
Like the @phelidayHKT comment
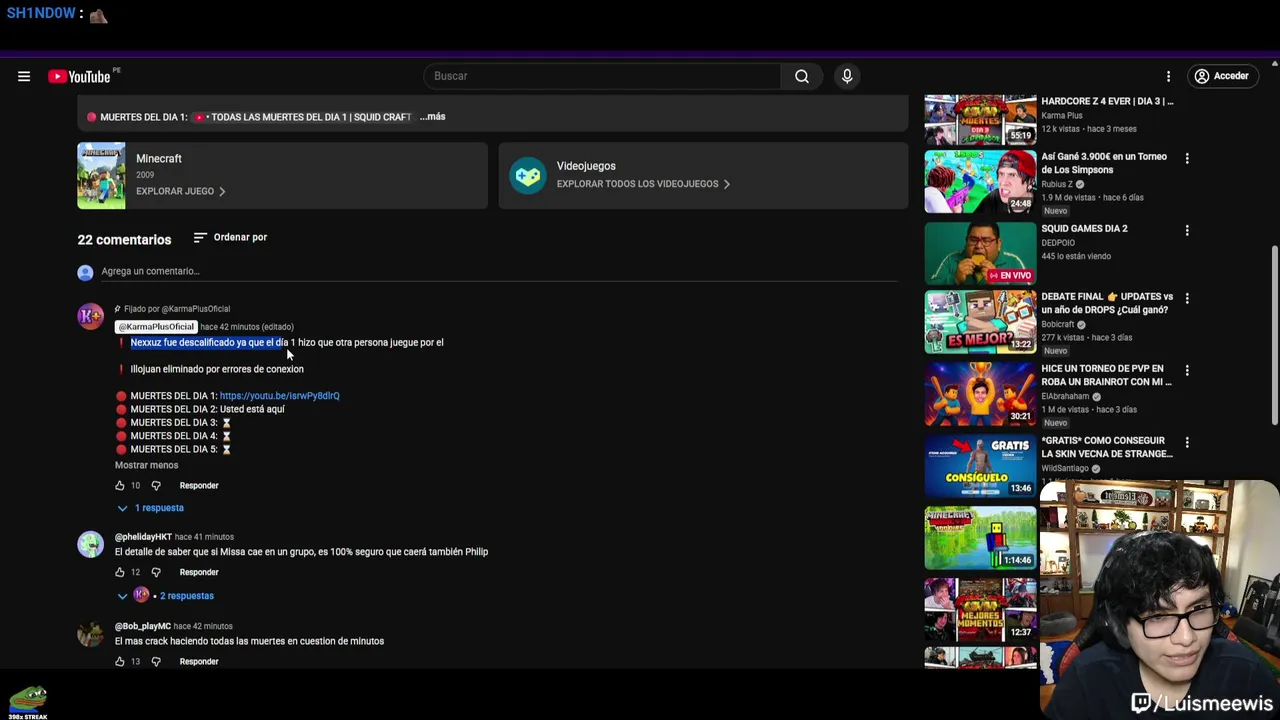point(120,573)
